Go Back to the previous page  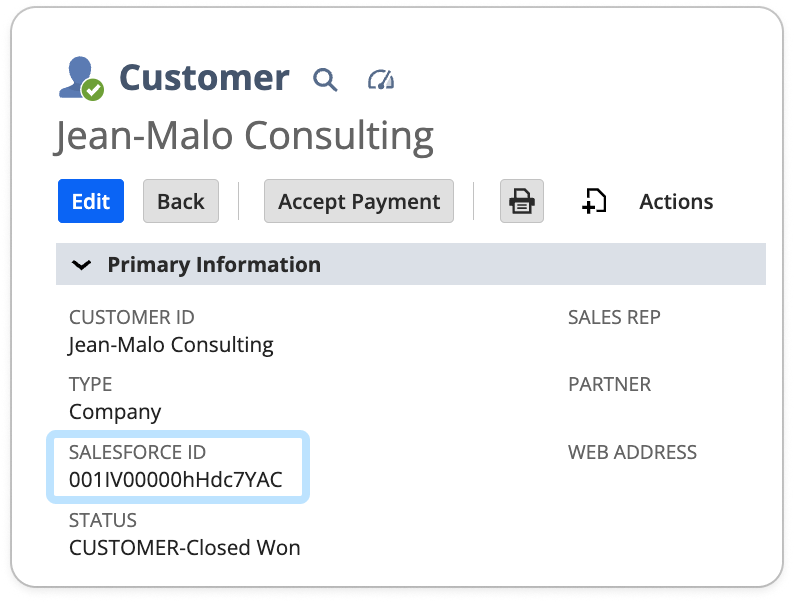(x=181, y=201)
